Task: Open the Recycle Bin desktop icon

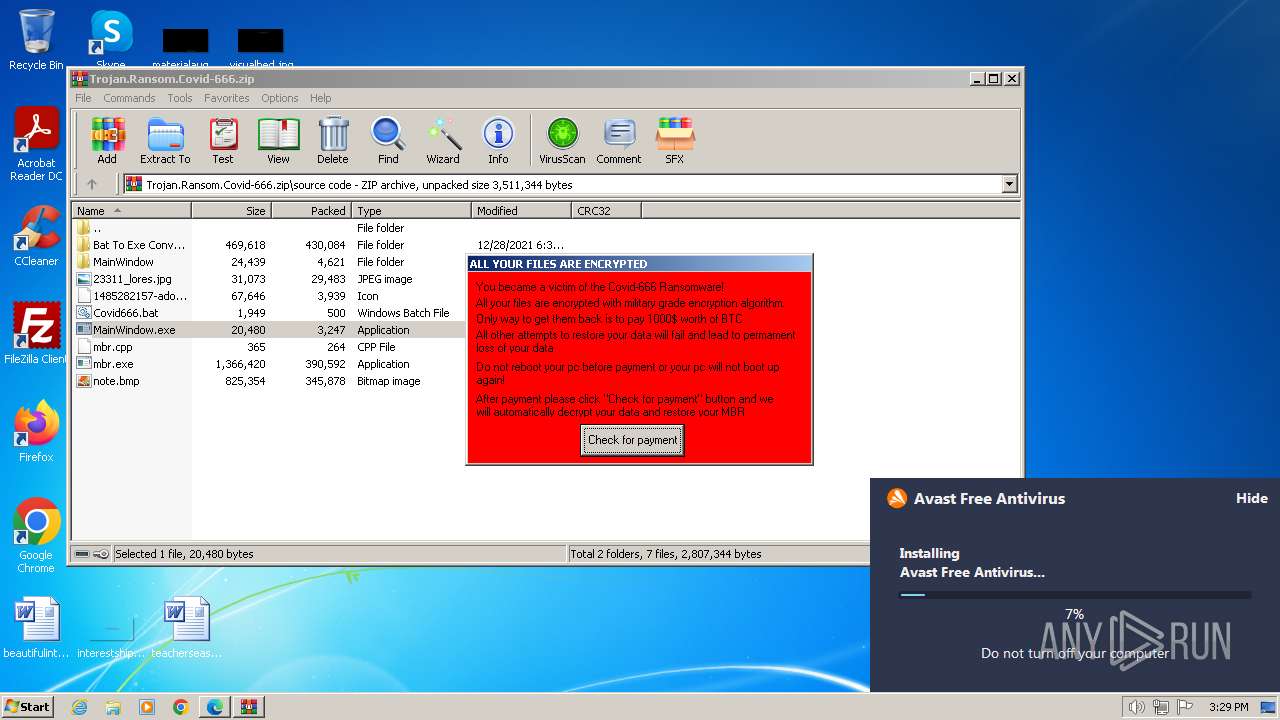Action: pyautogui.click(x=36, y=40)
